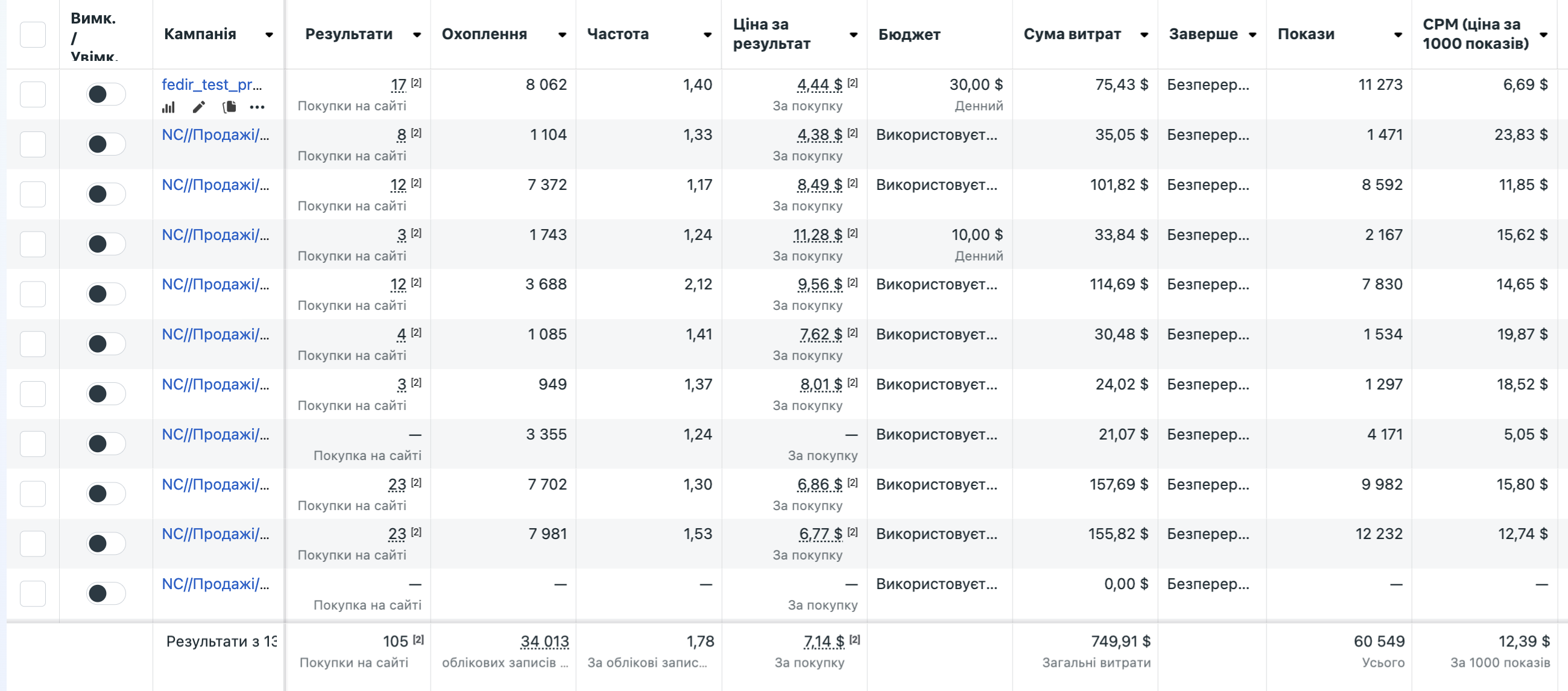This screenshot has height=691, width=1568.
Task: Toggle on/off switch for fedir_test_pr campaign
Action: click(x=106, y=95)
